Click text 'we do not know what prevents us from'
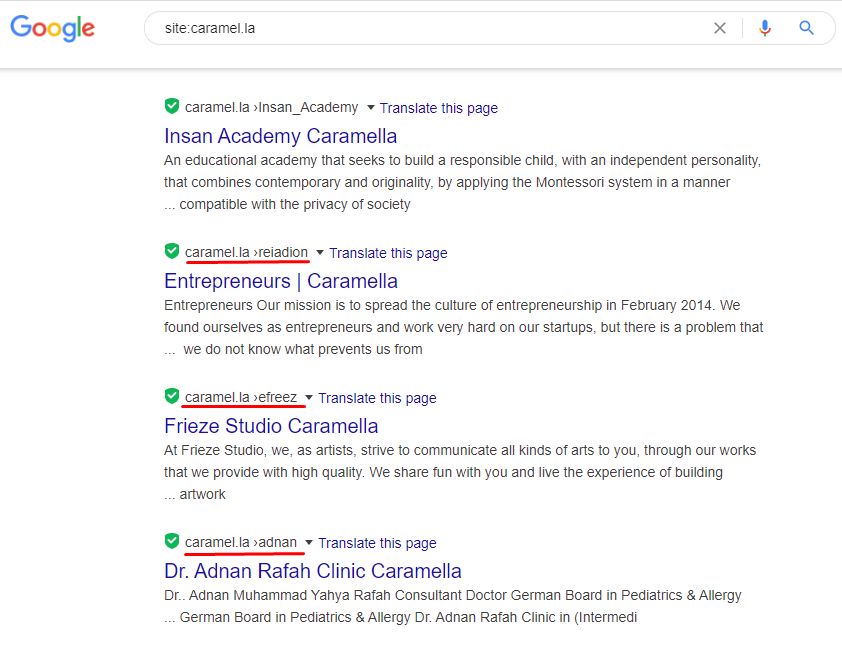Image resolution: width=842 pixels, height=650 pixels. 303,349
